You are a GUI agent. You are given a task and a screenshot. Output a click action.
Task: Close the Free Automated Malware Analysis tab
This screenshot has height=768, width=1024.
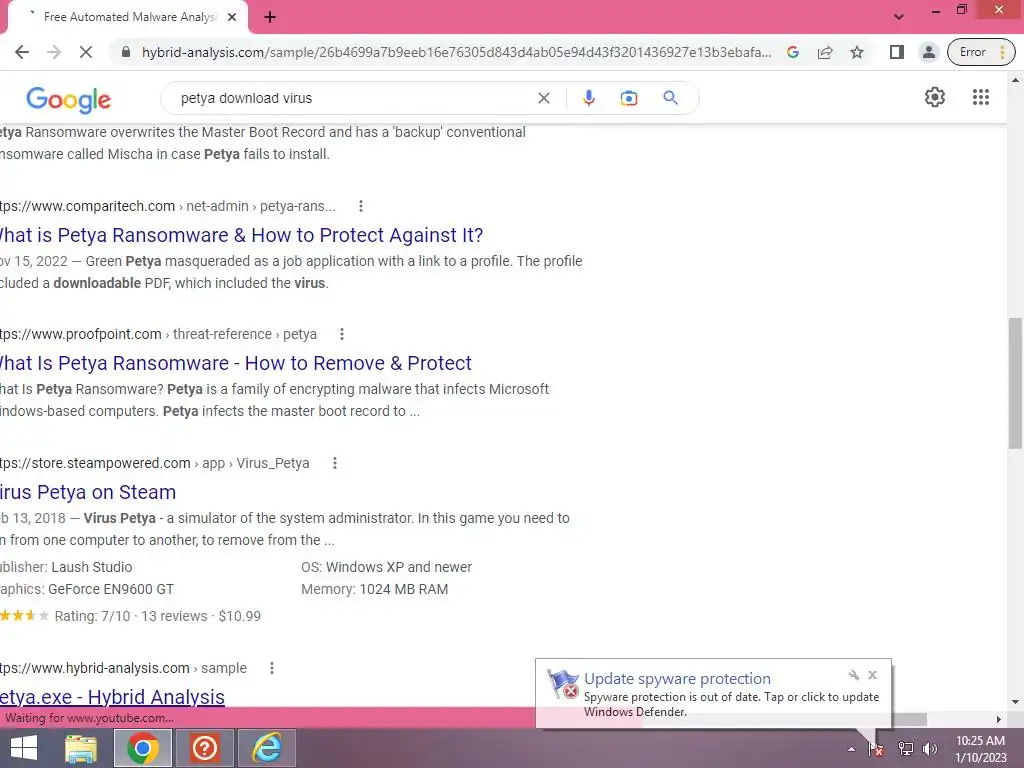pos(232,17)
